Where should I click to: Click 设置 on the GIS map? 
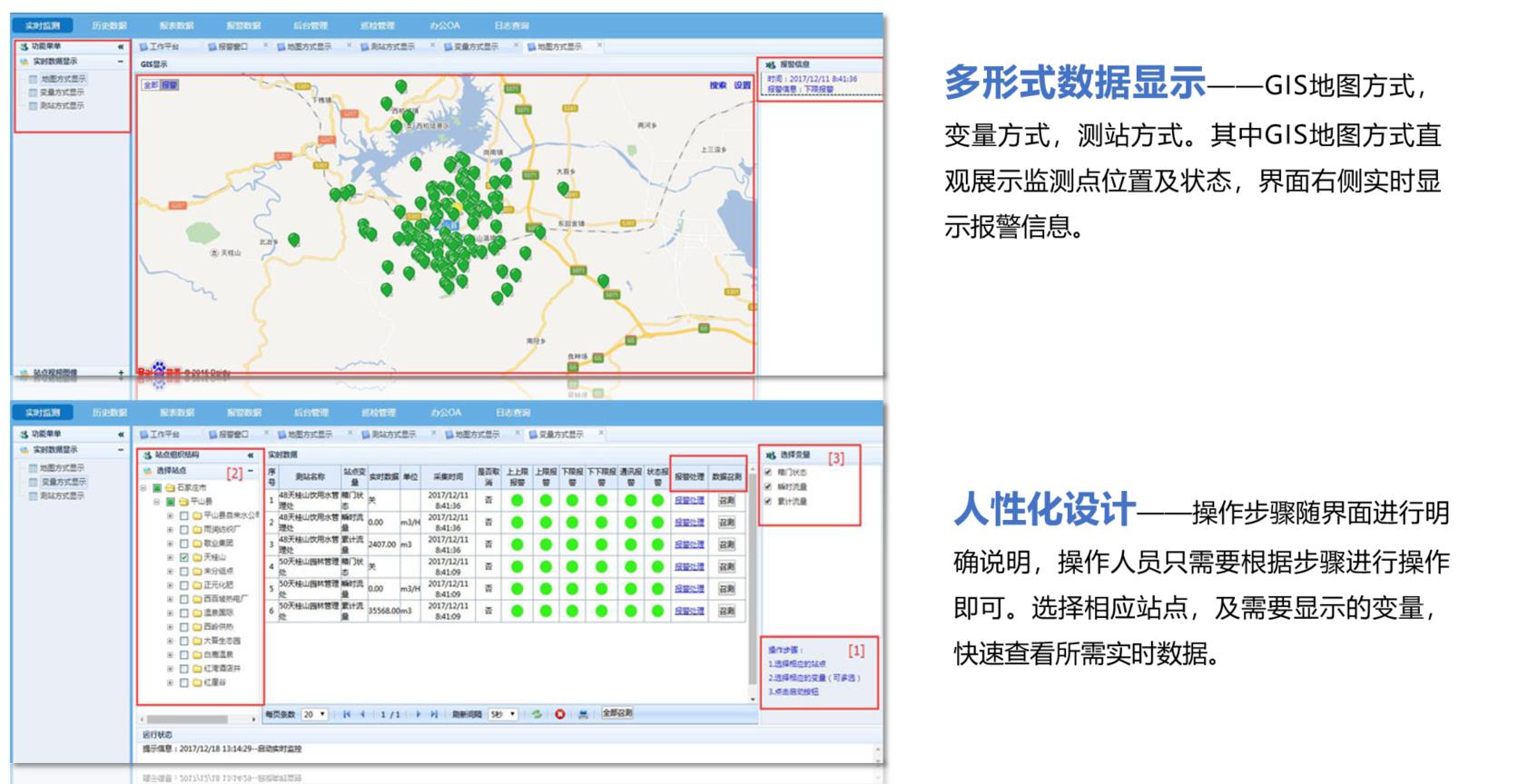pyautogui.click(x=743, y=85)
